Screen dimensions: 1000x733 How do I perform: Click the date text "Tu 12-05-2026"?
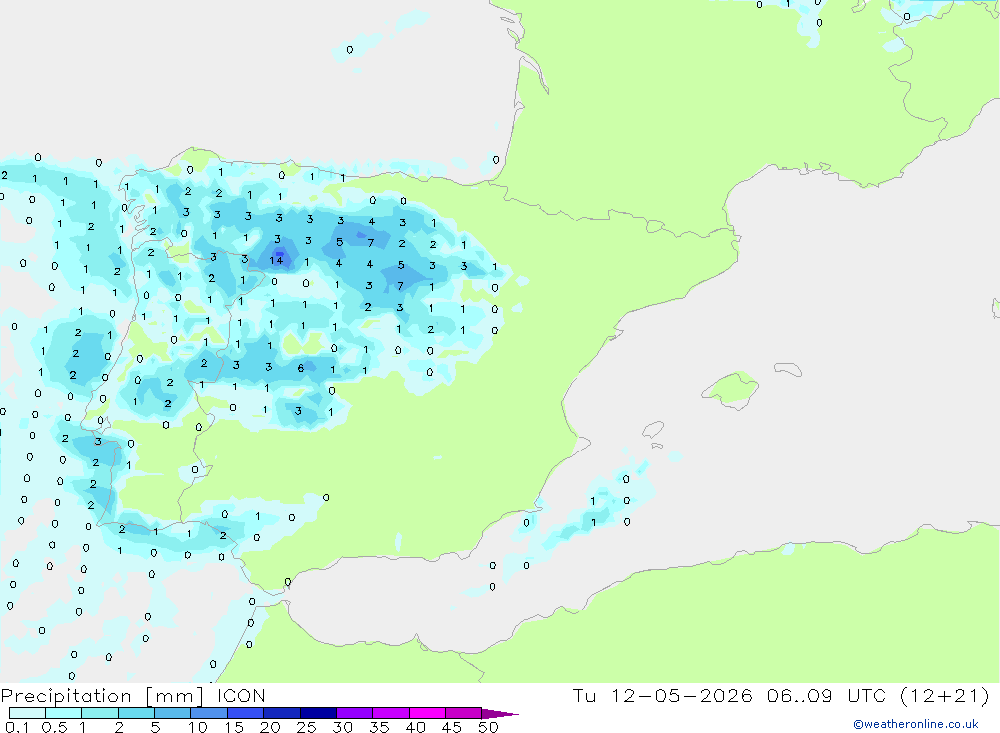(663, 695)
